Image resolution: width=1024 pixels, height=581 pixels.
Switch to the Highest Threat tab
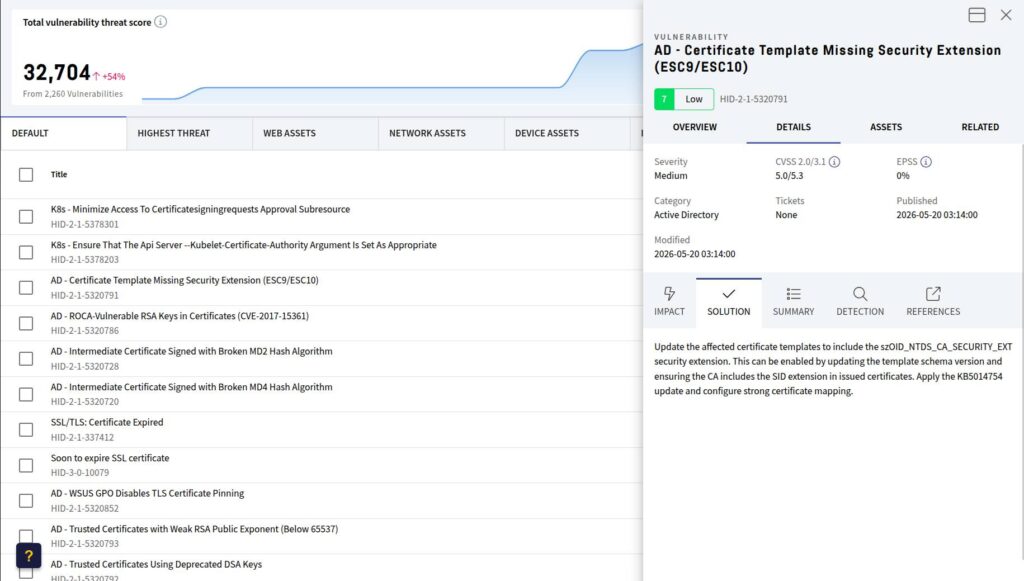[189, 133]
